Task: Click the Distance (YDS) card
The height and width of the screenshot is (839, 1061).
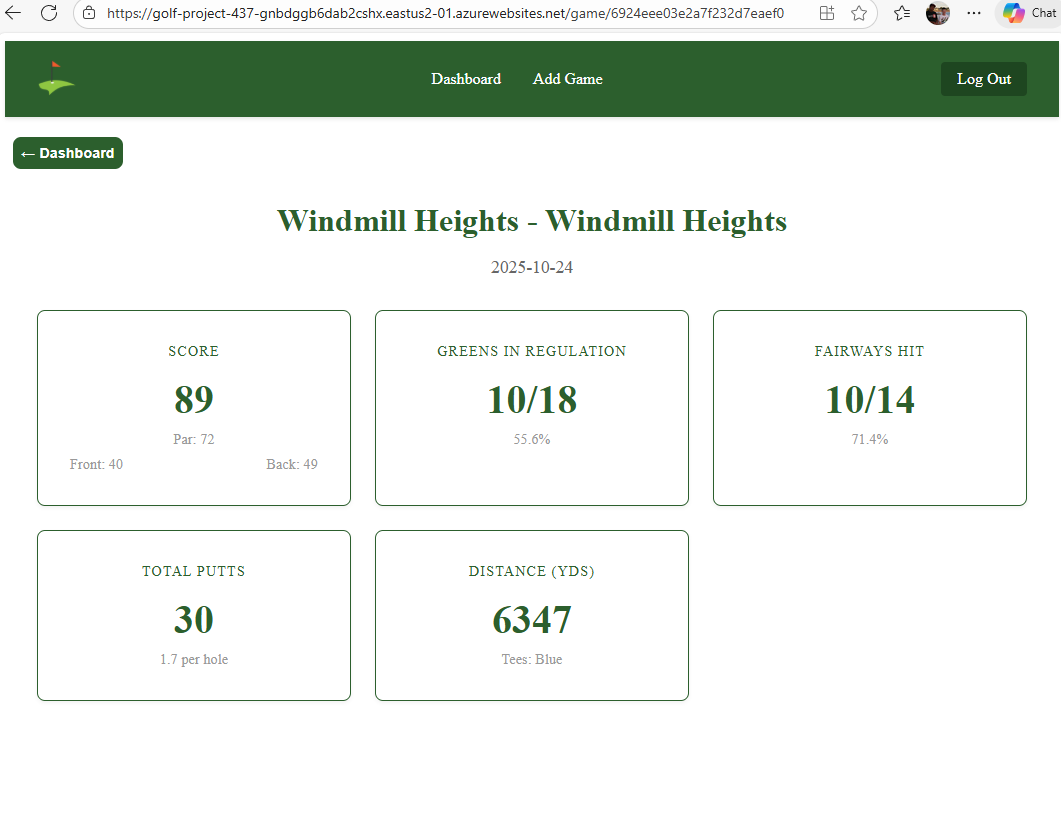Action: click(532, 615)
